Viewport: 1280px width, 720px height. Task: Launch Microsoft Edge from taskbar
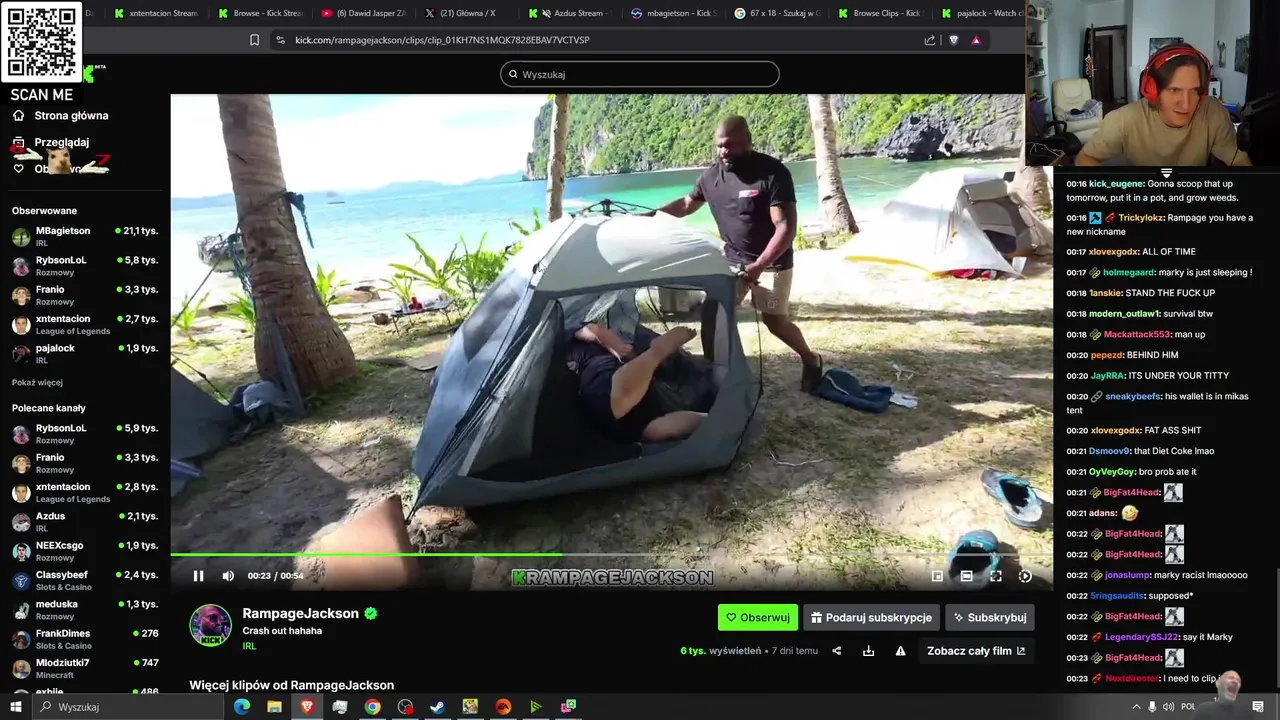tap(242, 707)
